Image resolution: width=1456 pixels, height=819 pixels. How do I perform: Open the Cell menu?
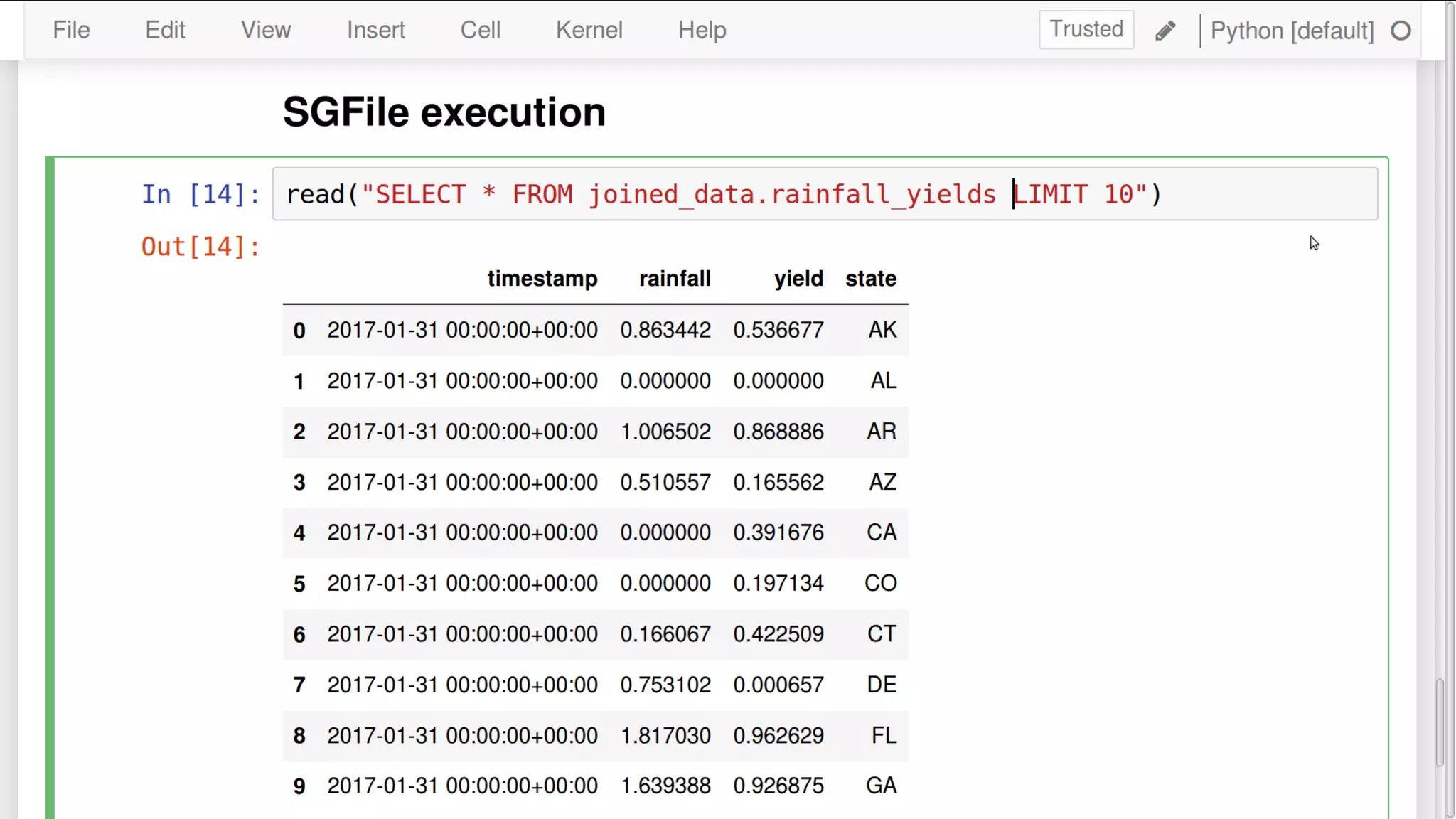coord(480,30)
